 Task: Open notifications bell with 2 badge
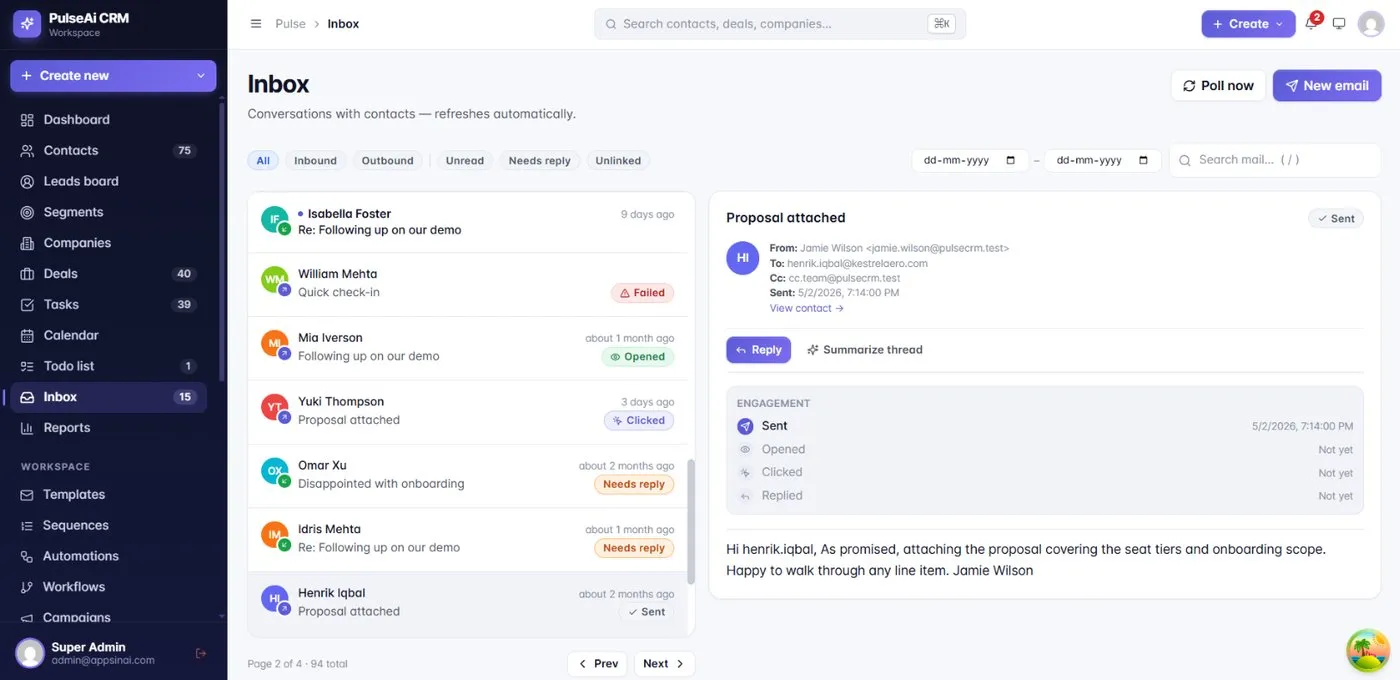click(x=1312, y=23)
